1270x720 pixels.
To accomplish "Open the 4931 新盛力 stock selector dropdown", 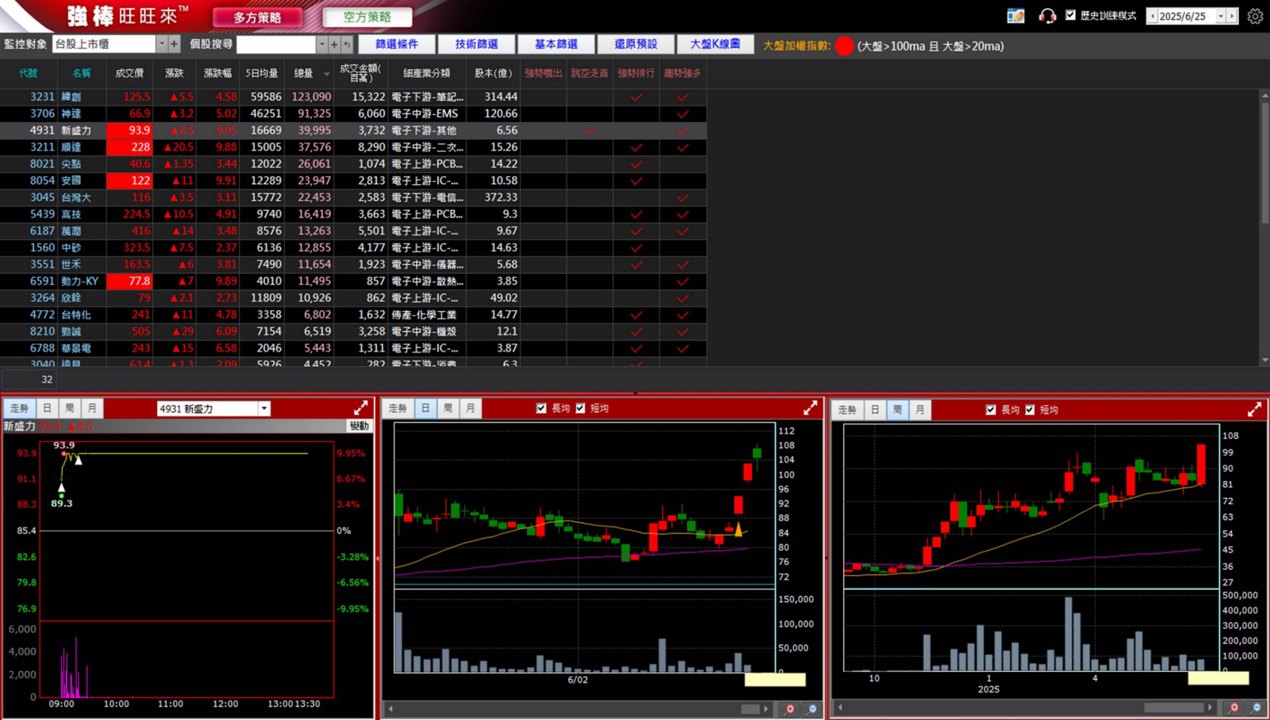I will 264,408.
